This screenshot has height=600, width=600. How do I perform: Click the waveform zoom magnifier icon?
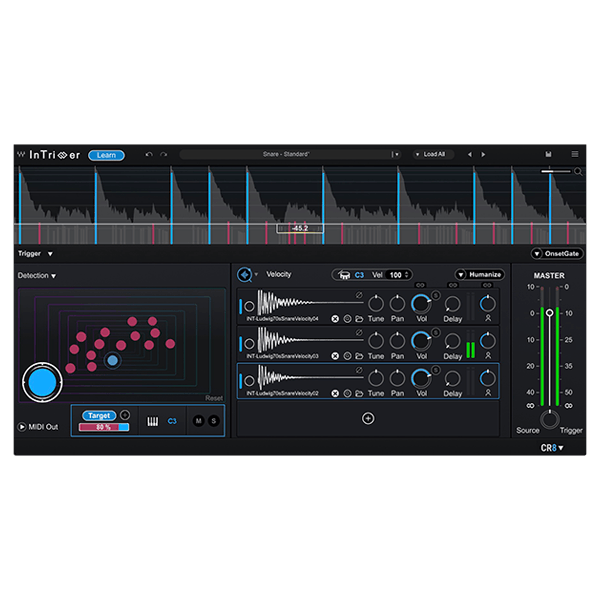coord(578,172)
